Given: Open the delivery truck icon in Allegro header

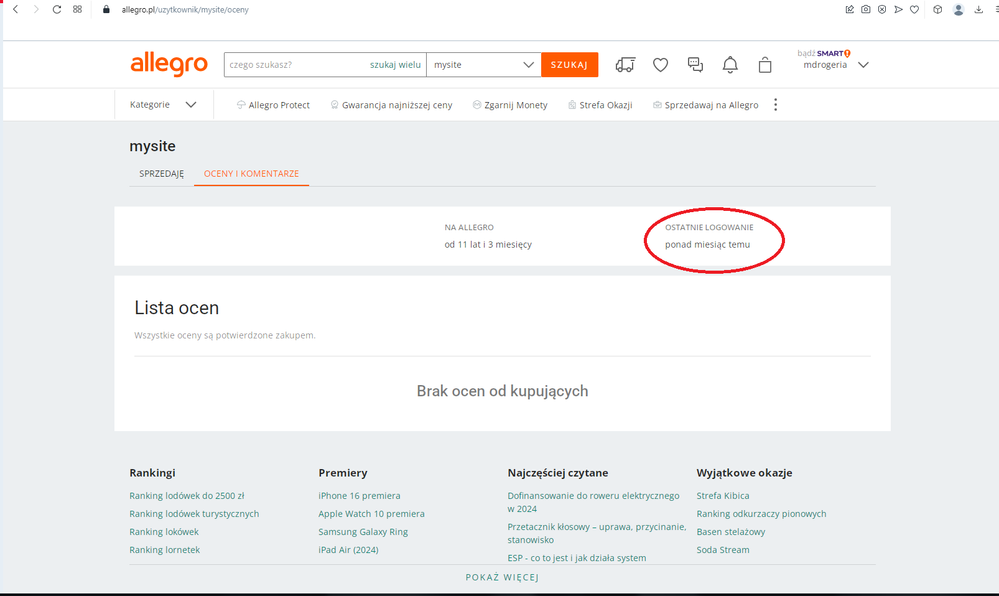Looking at the screenshot, I should point(625,64).
